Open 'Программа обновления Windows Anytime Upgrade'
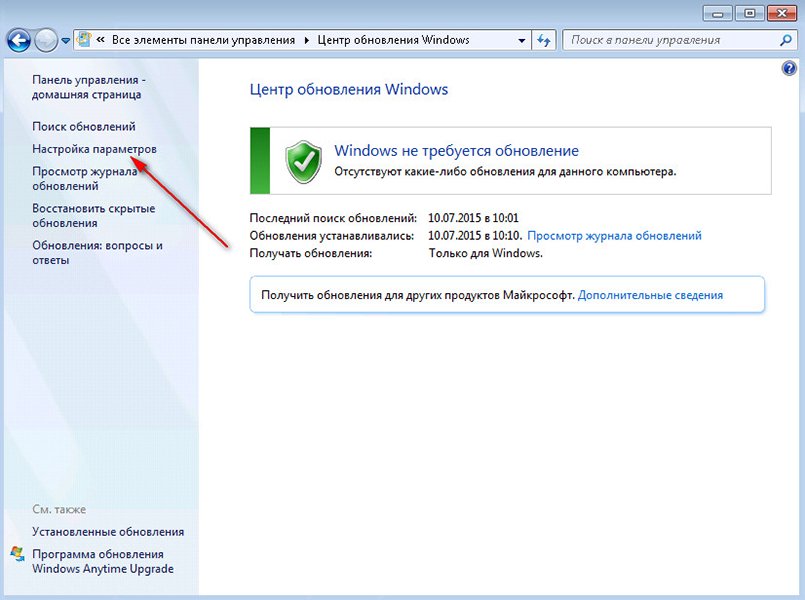The width and height of the screenshot is (805, 600). (x=103, y=562)
